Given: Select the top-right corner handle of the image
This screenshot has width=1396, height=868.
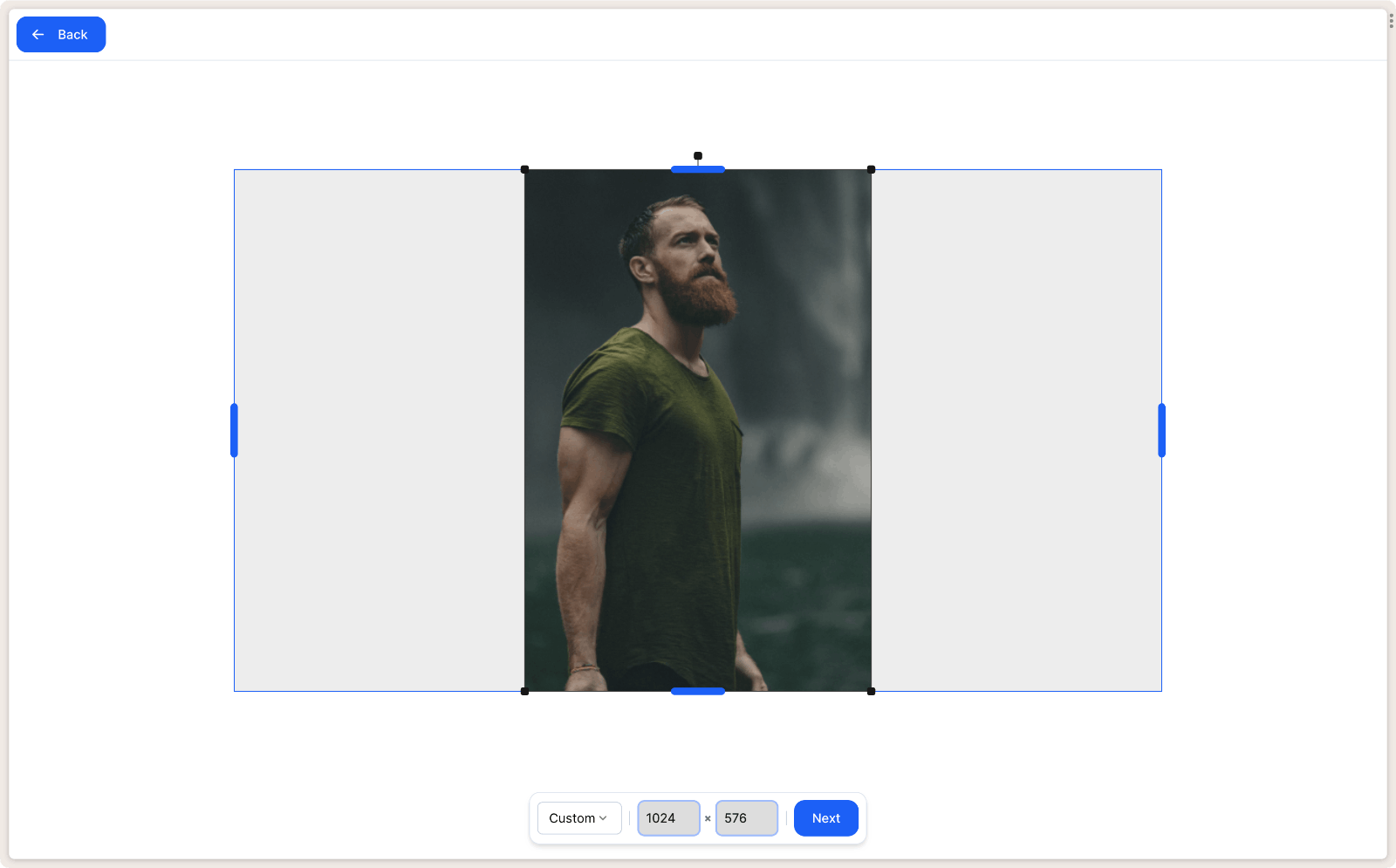Looking at the screenshot, I should click(872, 169).
